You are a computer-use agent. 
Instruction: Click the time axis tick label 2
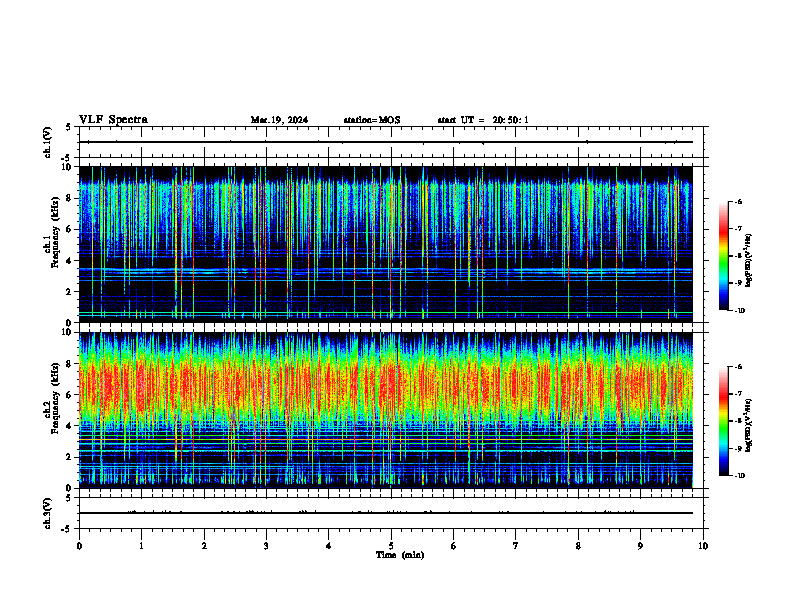tap(204, 546)
